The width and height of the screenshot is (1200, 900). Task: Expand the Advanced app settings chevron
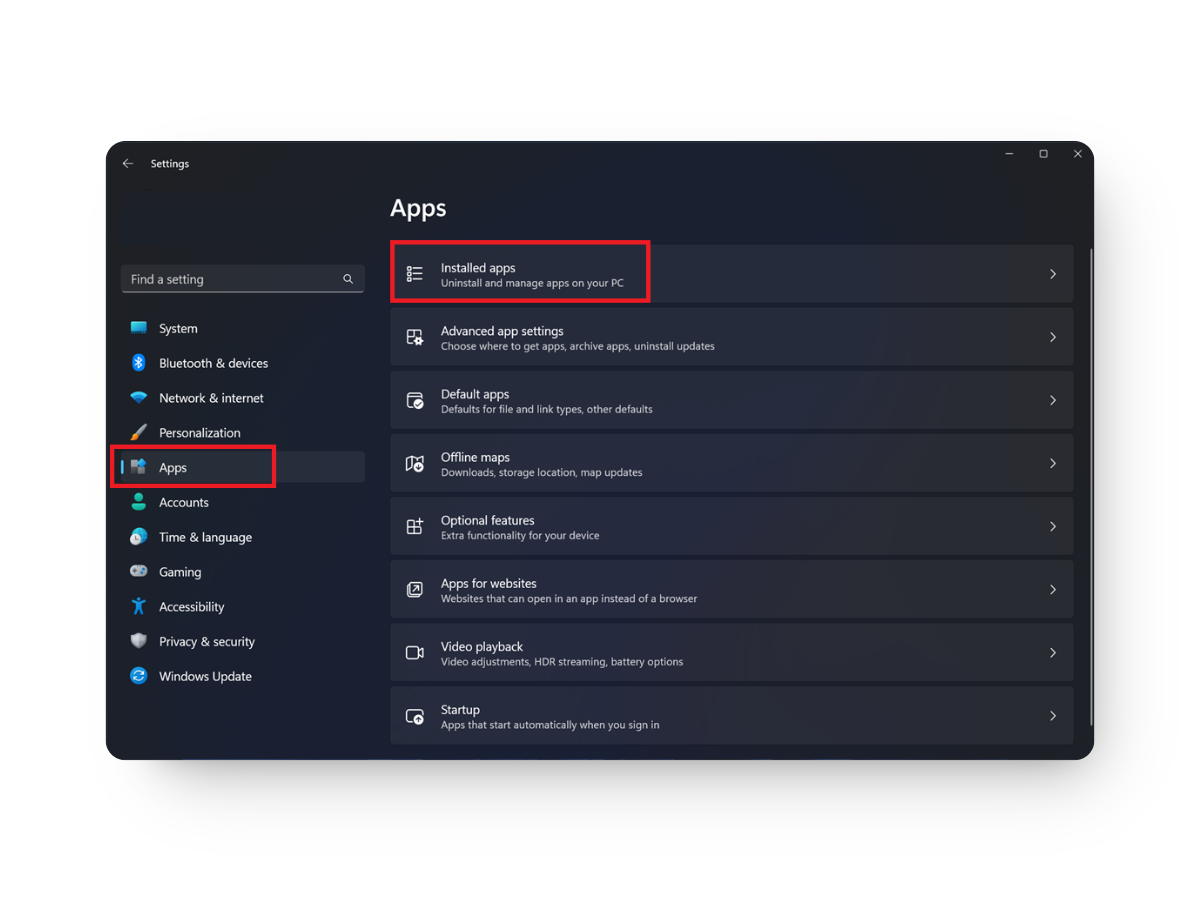[1053, 337]
